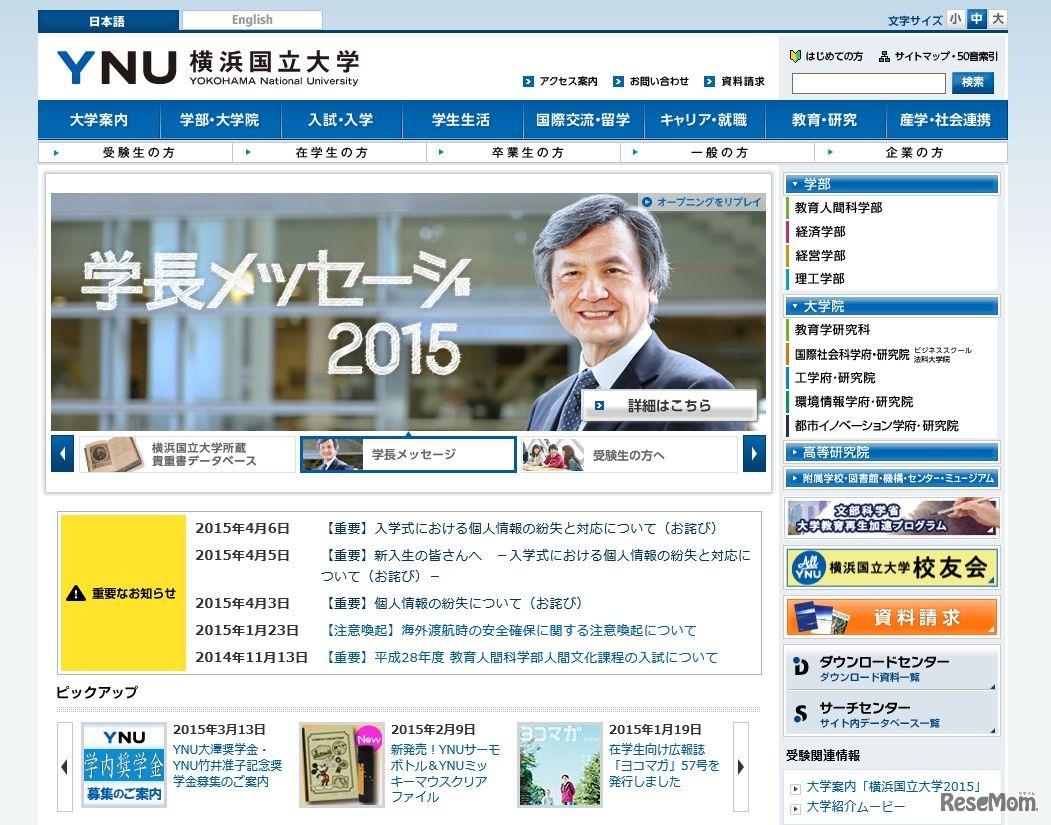Screen dimensions: 1051x825
Task: Open the 工学府・研究院 link
Action: pyautogui.click(x=835, y=378)
